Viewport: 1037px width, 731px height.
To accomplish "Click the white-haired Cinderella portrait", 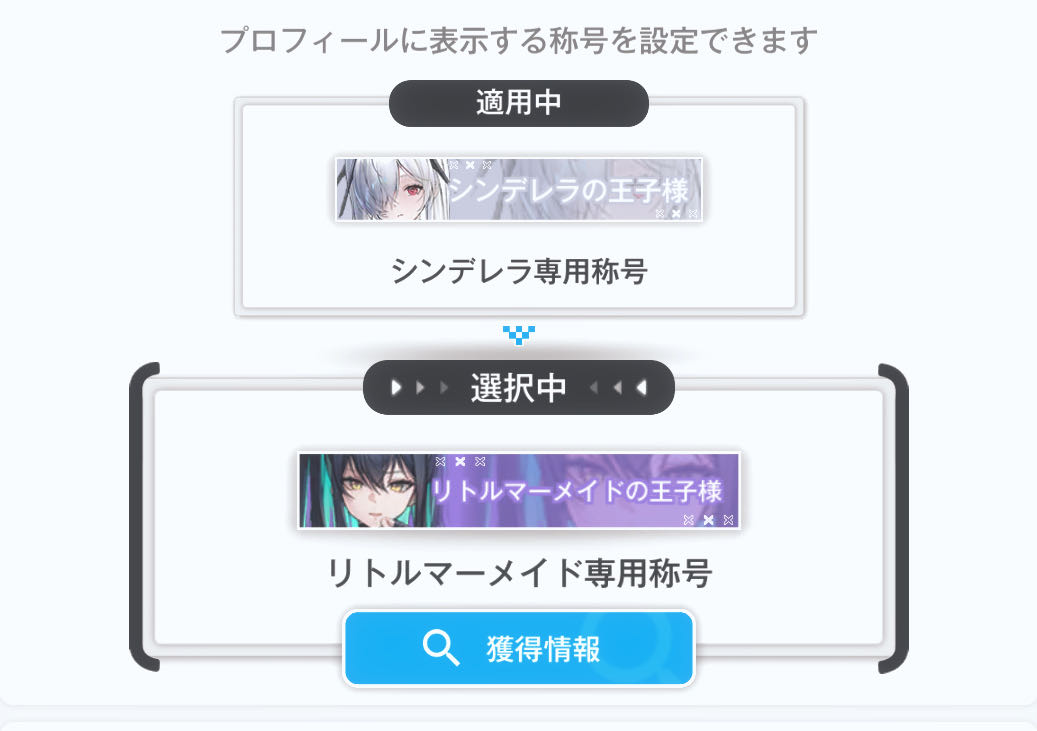I will 393,190.
